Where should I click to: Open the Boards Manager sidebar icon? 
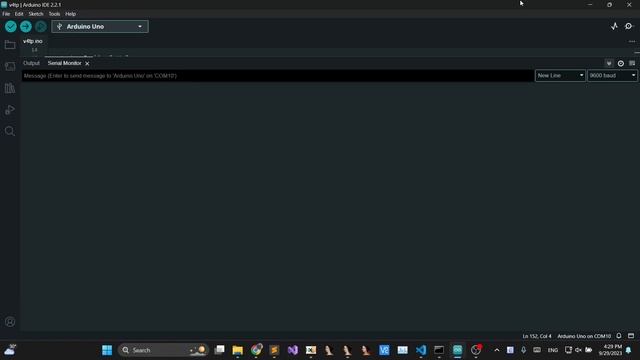coord(10,67)
